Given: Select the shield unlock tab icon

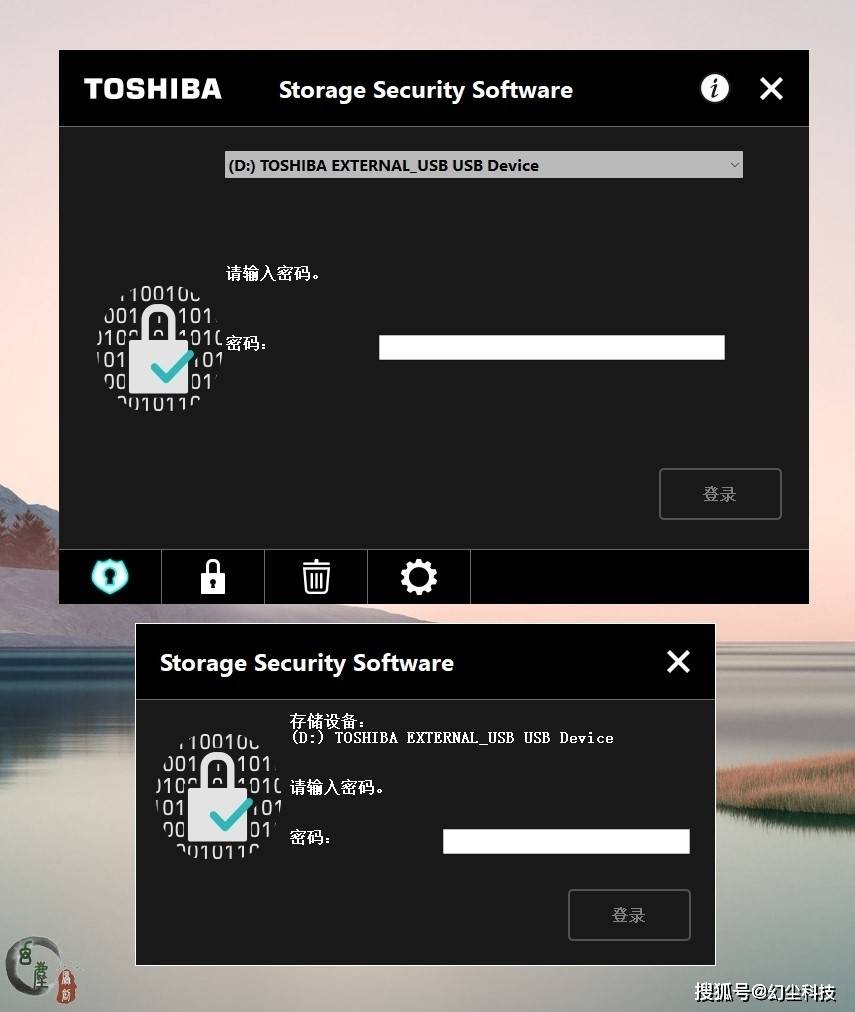Looking at the screenshot, I should [x=110, y=576].
